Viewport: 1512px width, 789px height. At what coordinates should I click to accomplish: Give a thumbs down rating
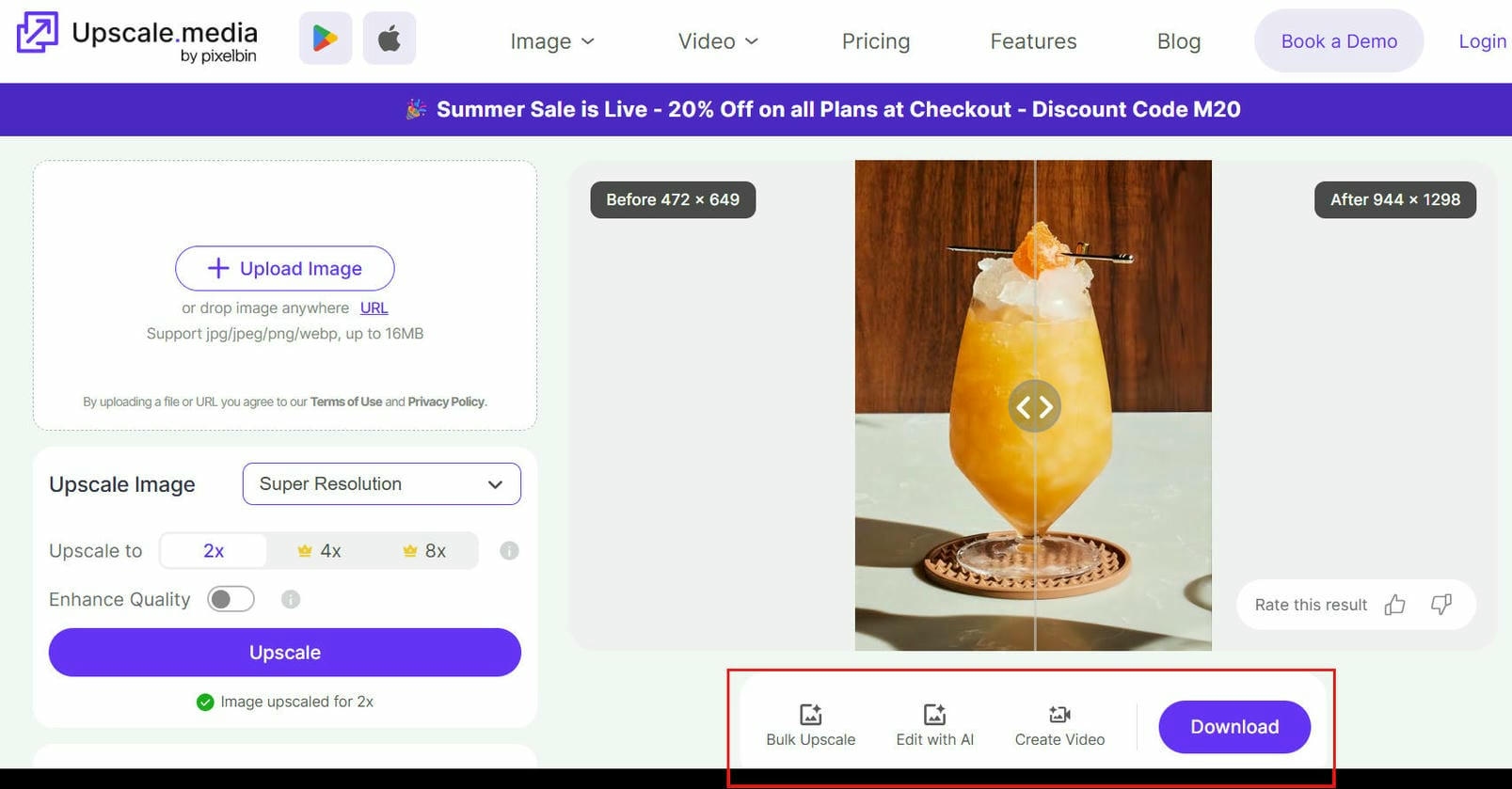(1441, 605)
